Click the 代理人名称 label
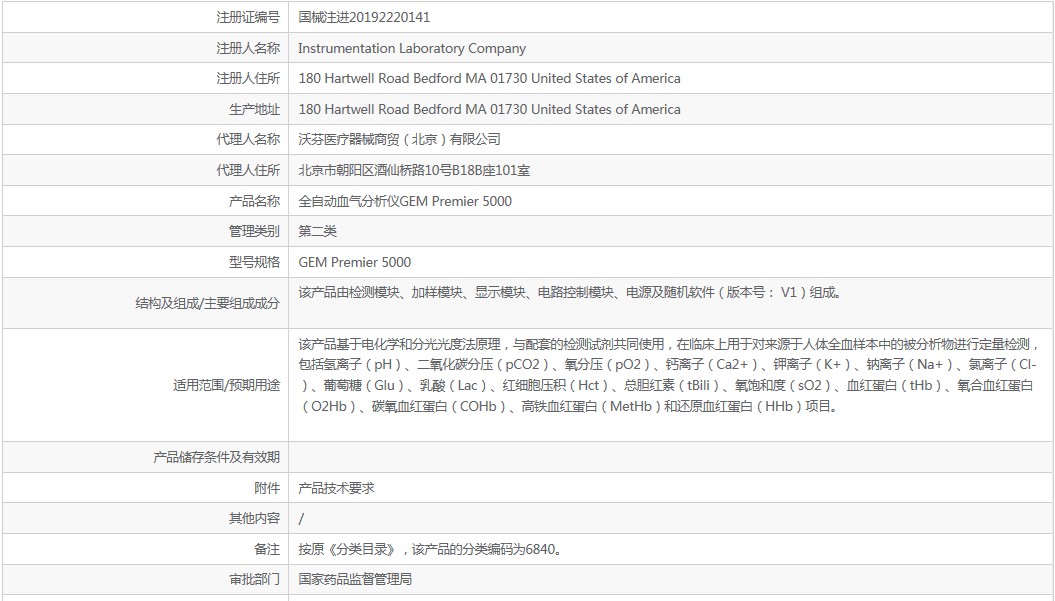 click(248, 139)
